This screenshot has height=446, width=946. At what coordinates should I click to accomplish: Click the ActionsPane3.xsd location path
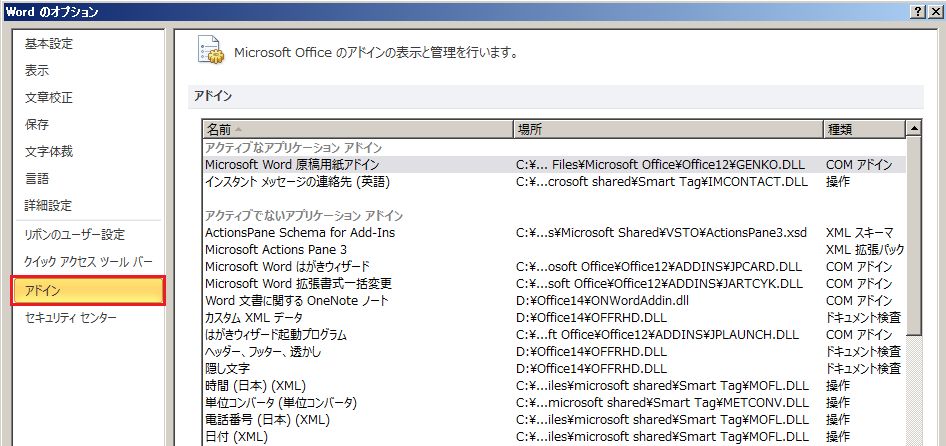[661, 233]
